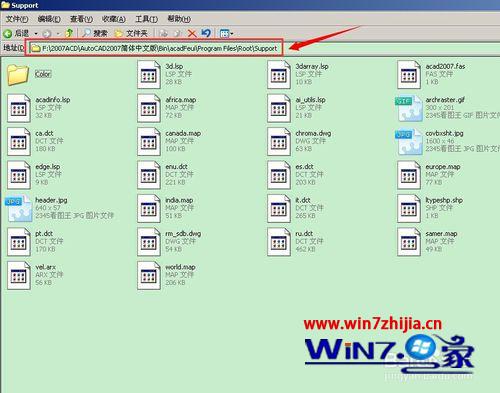Select the africa.map file icon

pos(149,108)
